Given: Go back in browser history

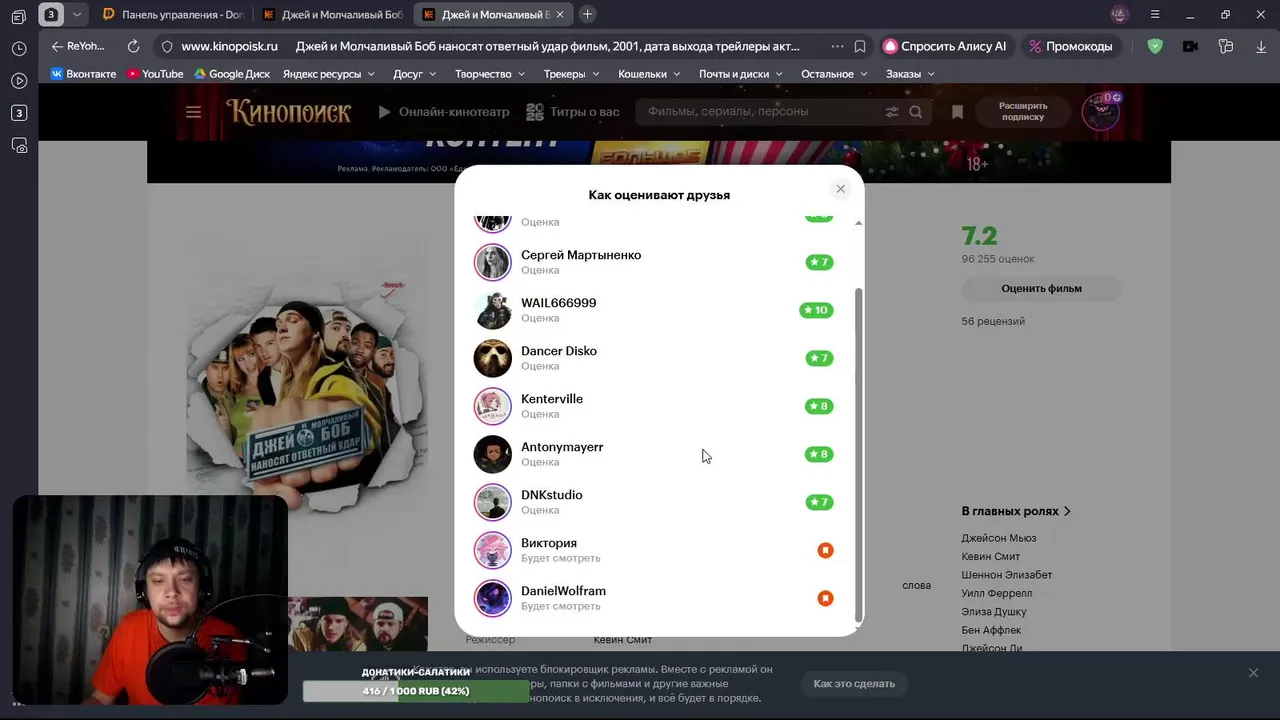Looking at the screenshot, I should [57, 46].
